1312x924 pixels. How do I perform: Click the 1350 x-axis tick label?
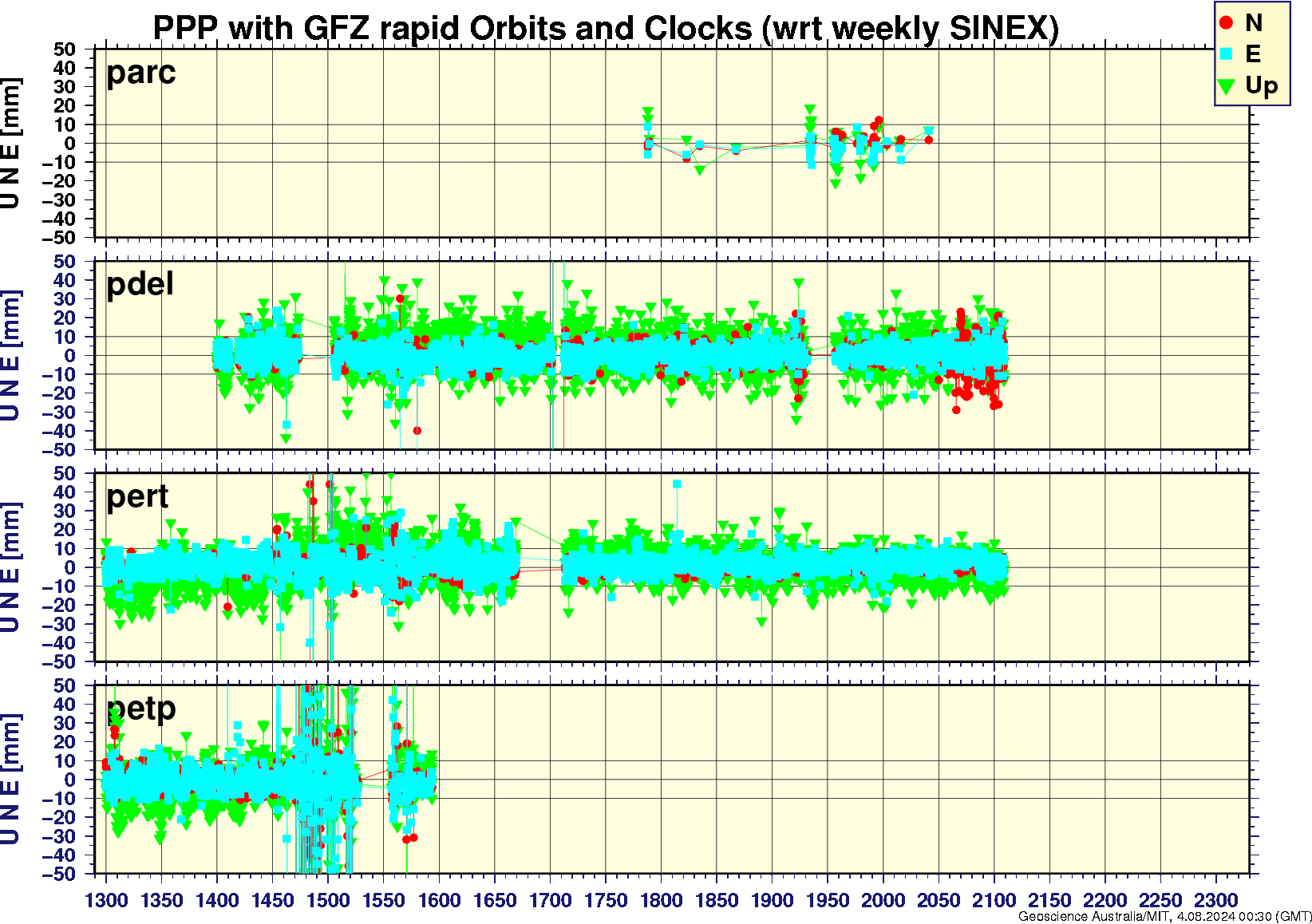pyautogui.click(x=162, y=900)
